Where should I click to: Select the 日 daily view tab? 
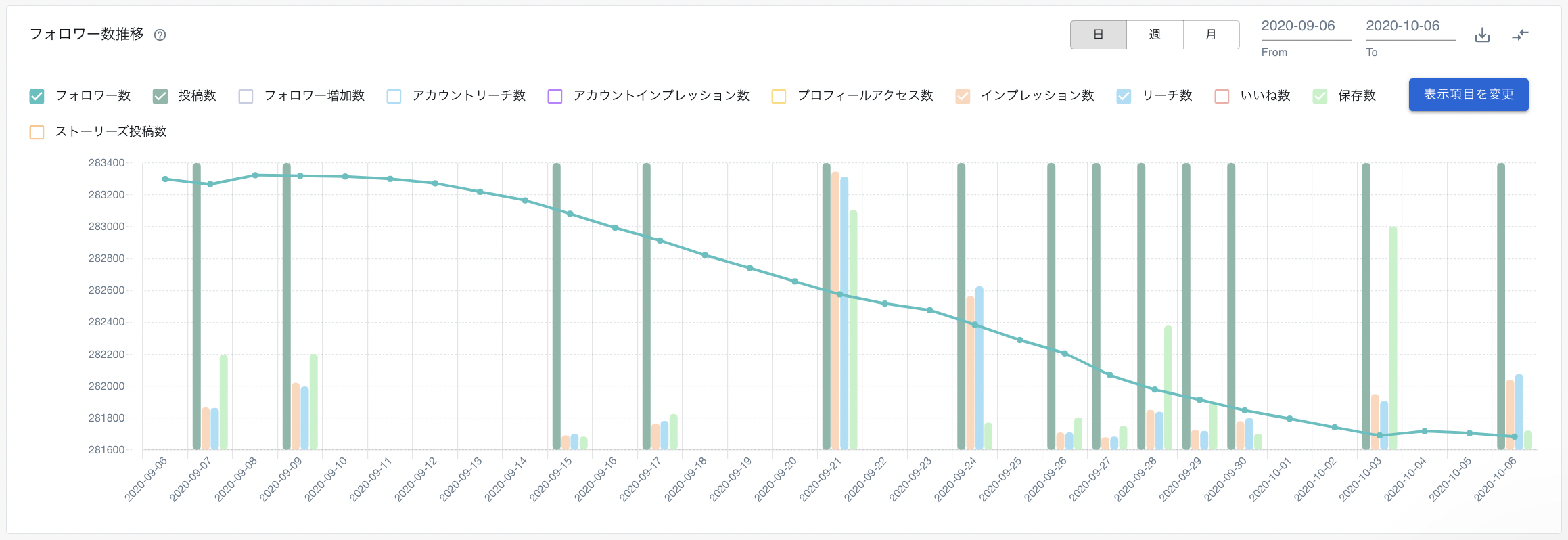coord(1099,35)
